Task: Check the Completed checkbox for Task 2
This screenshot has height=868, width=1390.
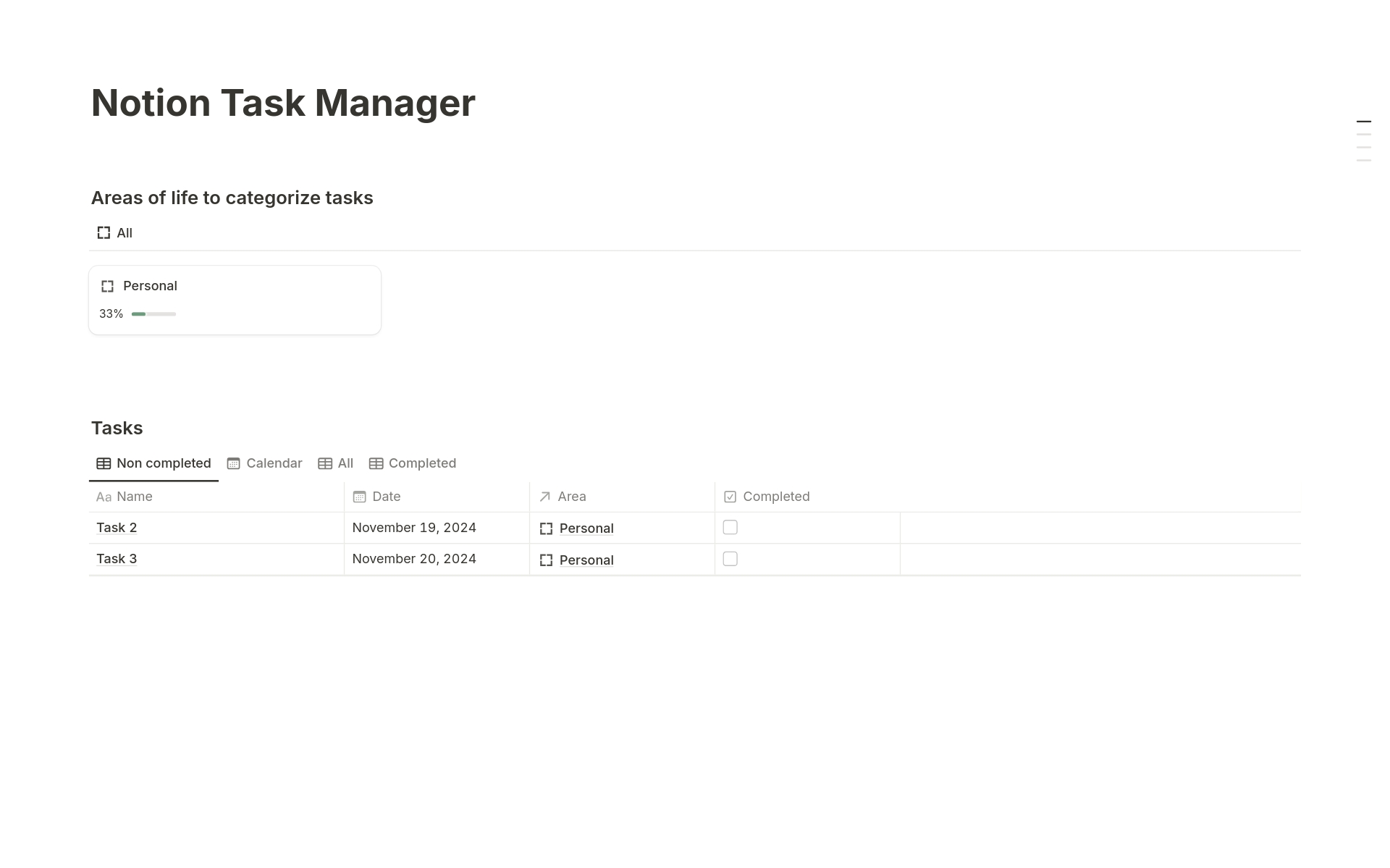Action: coord(730,528)
